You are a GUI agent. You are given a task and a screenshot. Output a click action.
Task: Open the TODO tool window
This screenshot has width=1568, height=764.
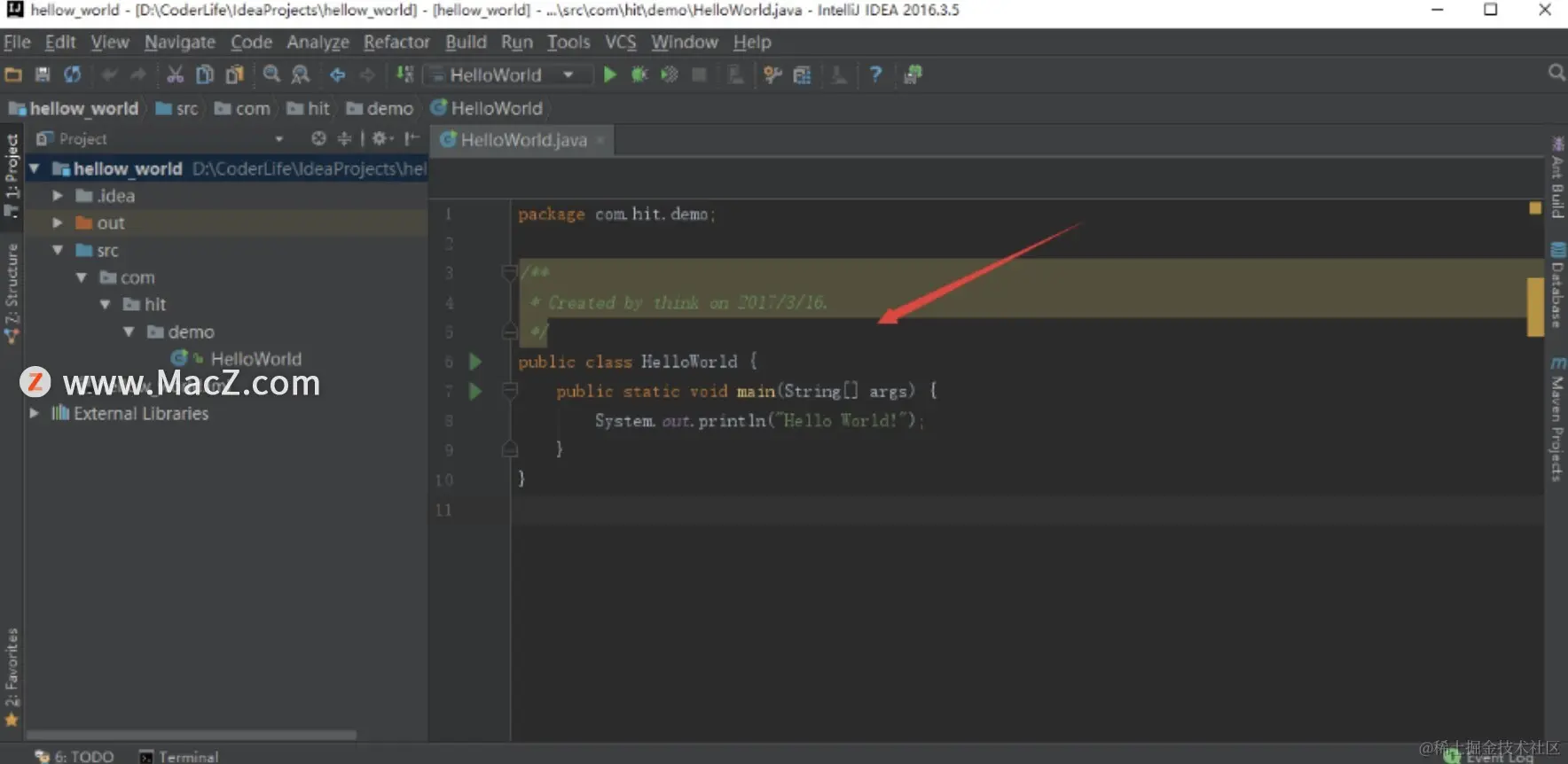pyautogui.click(x=74, y=756)
